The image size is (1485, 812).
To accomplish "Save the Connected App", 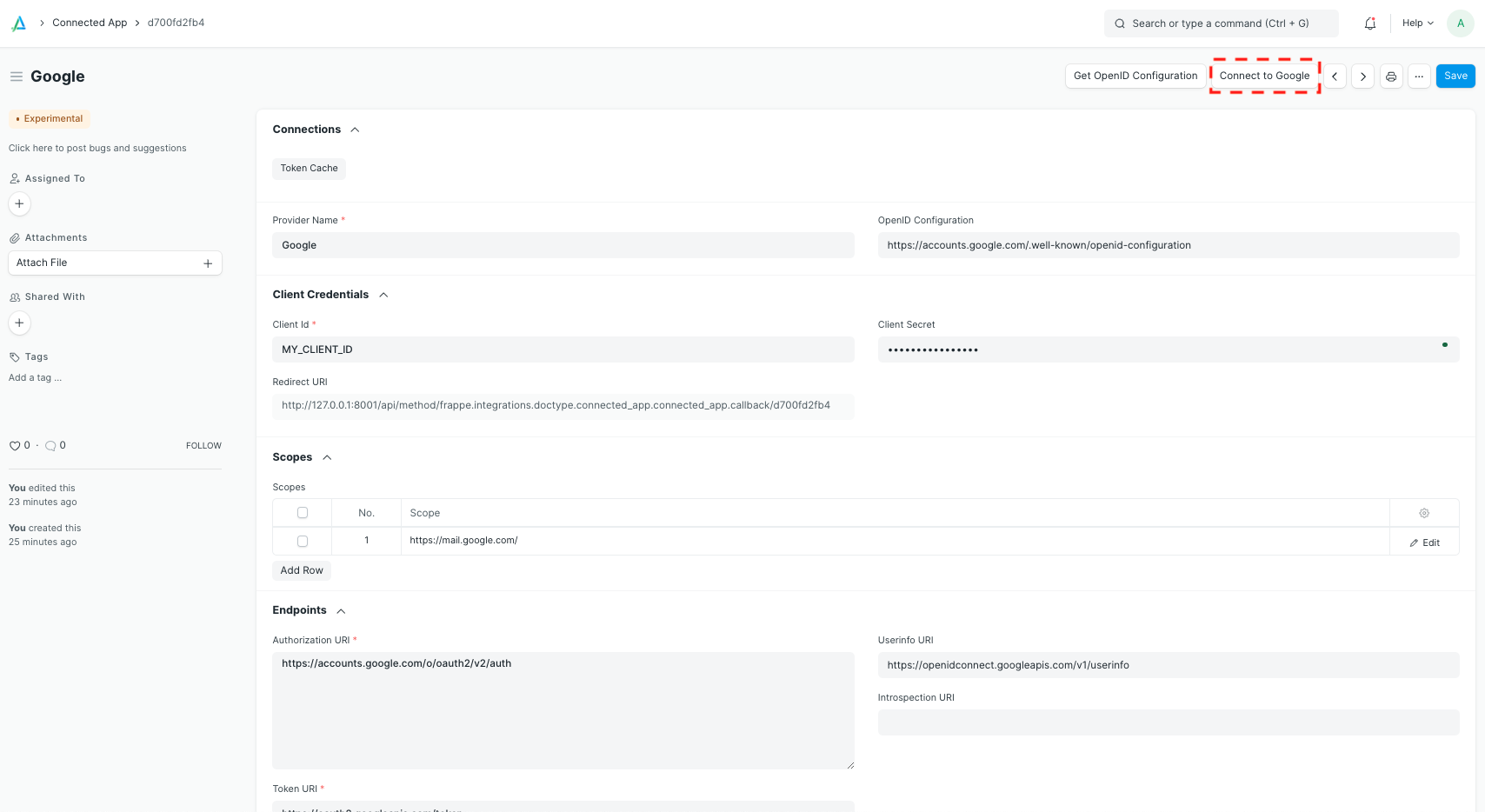I will point(1455,77).
